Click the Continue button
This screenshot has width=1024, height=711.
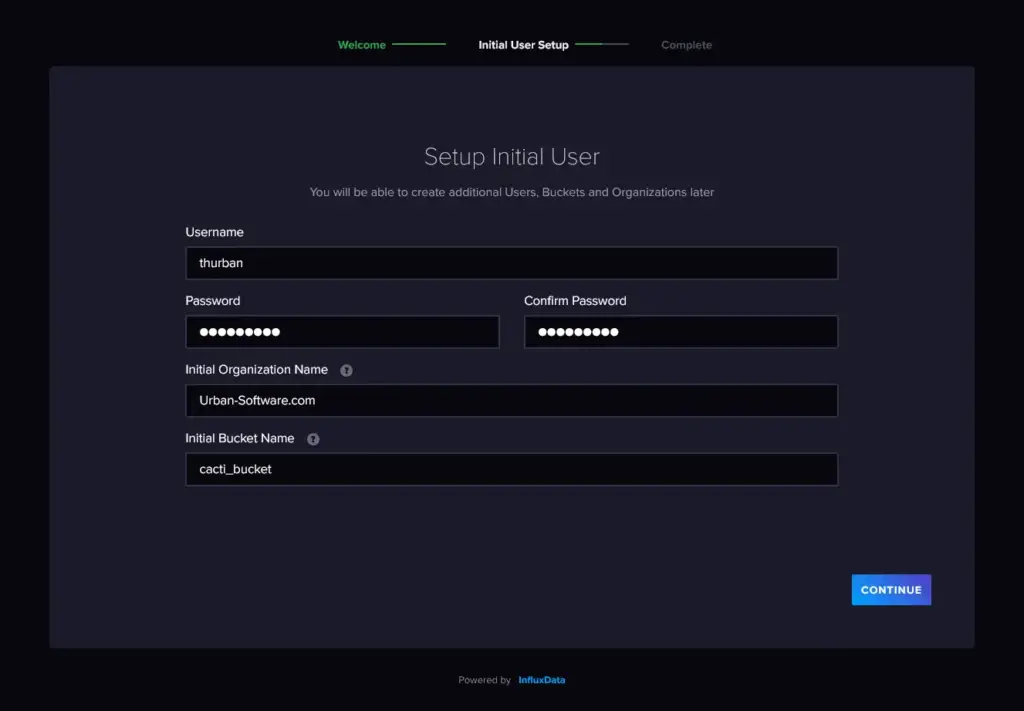tap(890, 590)
